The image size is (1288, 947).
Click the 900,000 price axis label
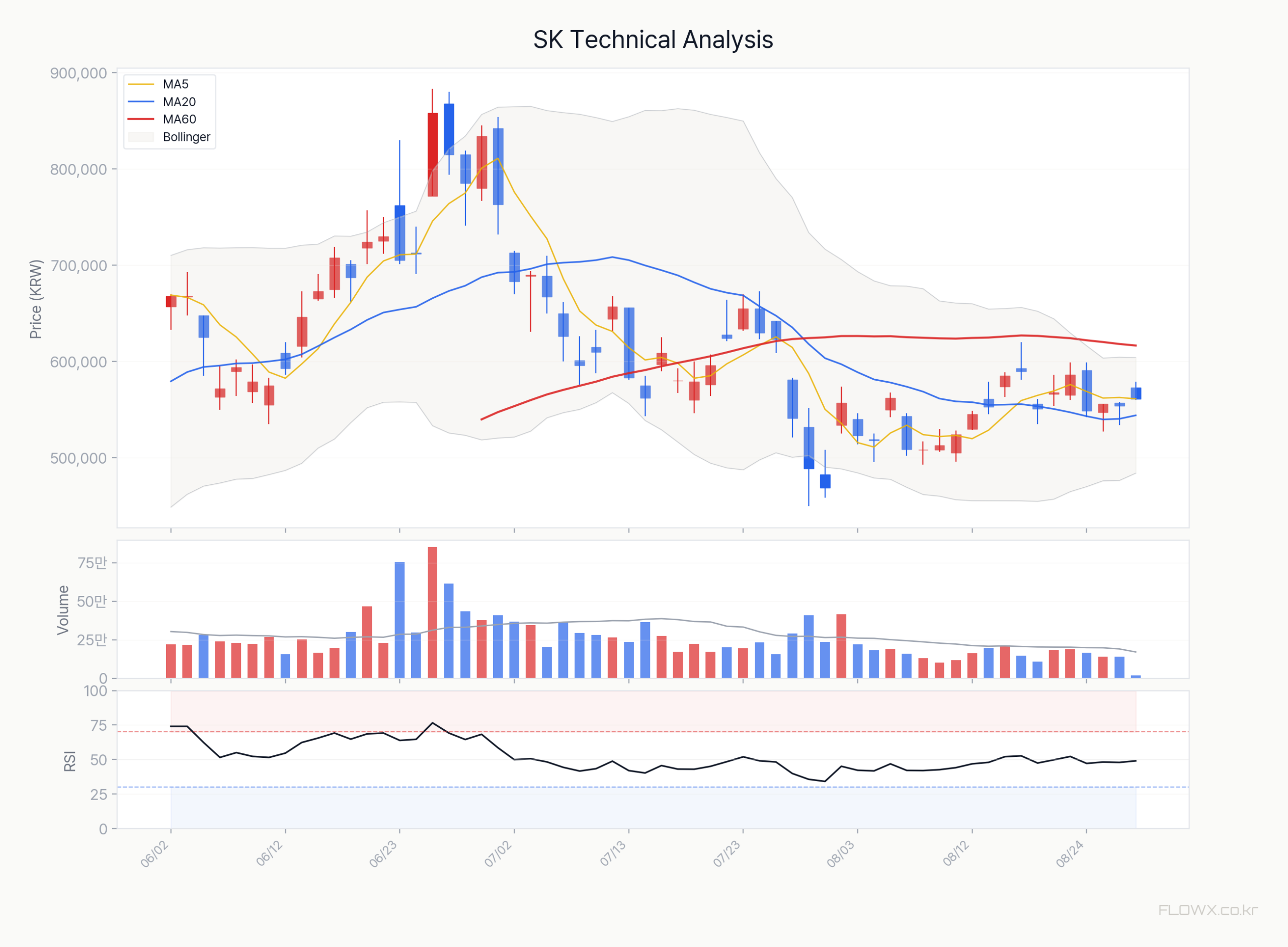pyautogui.click(x=78, y=73)
